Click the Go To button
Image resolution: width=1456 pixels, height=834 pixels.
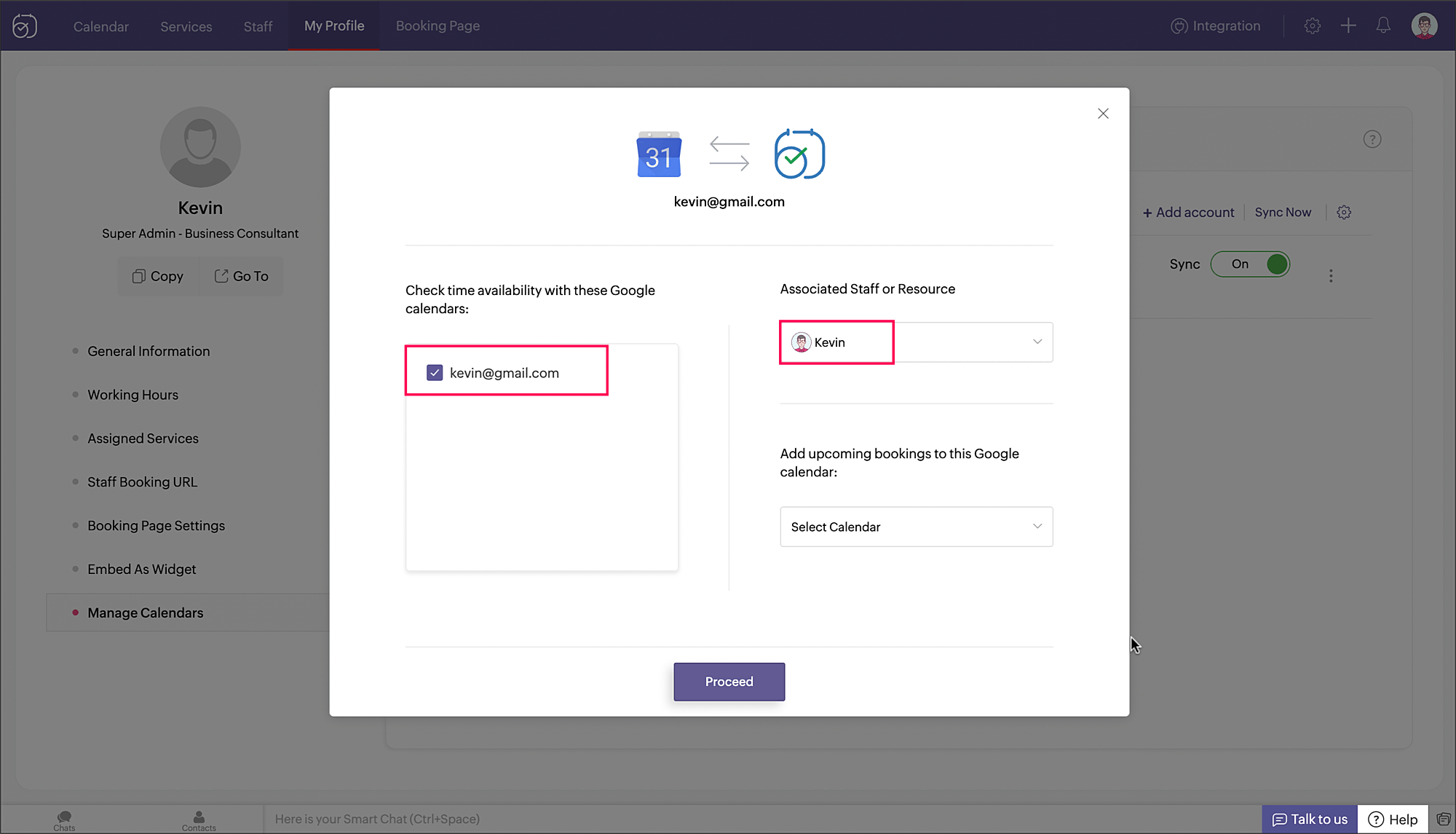coord(241,276)
